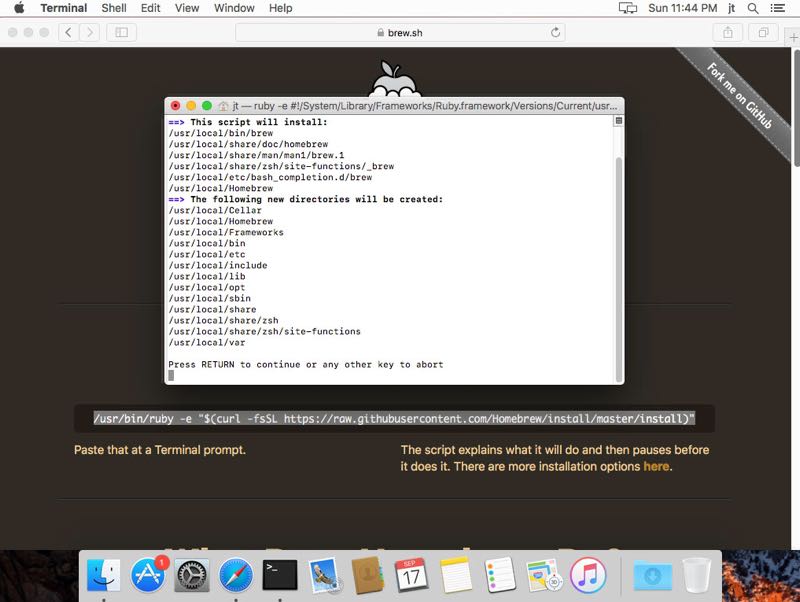Click the Fork me on GitHub ribbon
Image resolution: width=800 pixels, height=602 pixels.
coord(739,95)
